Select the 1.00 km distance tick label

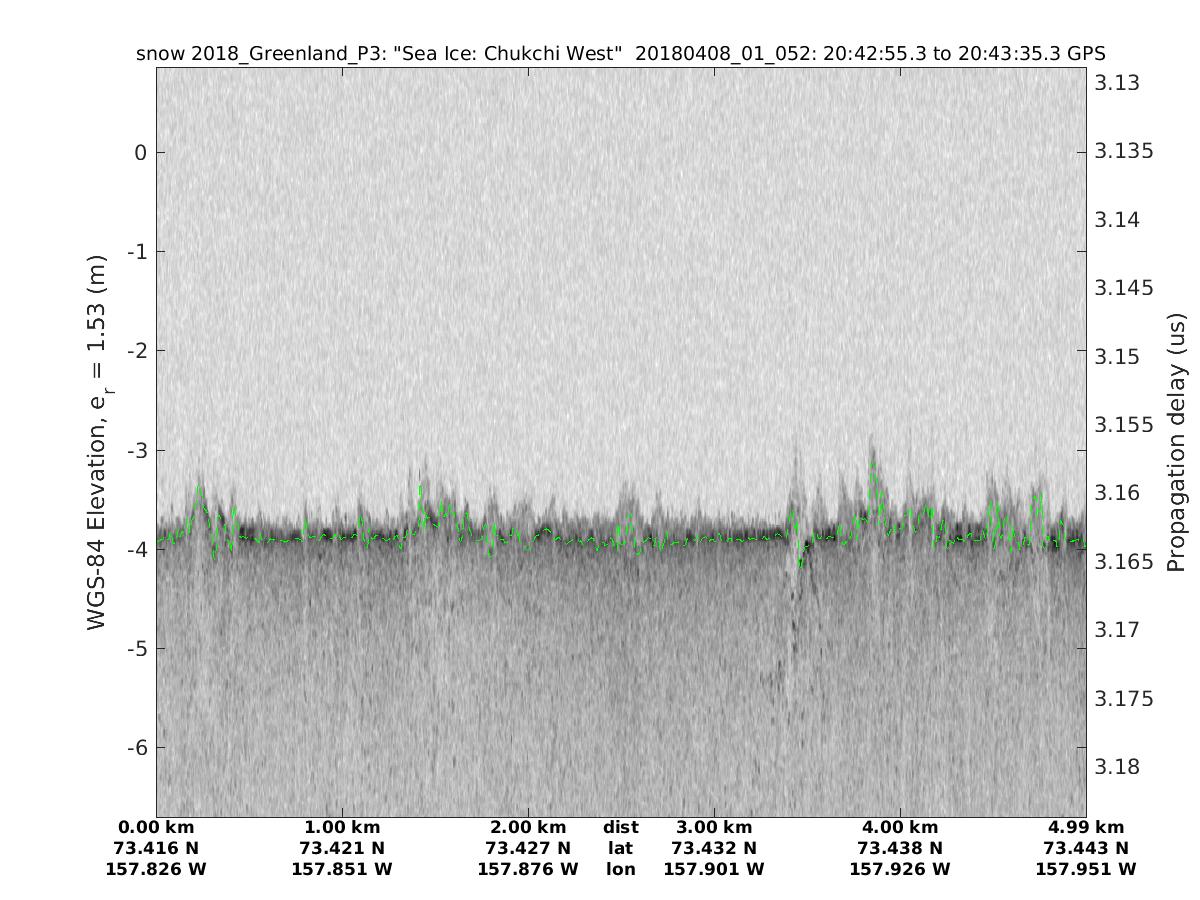pyautogui.click(x=342, y=827)
